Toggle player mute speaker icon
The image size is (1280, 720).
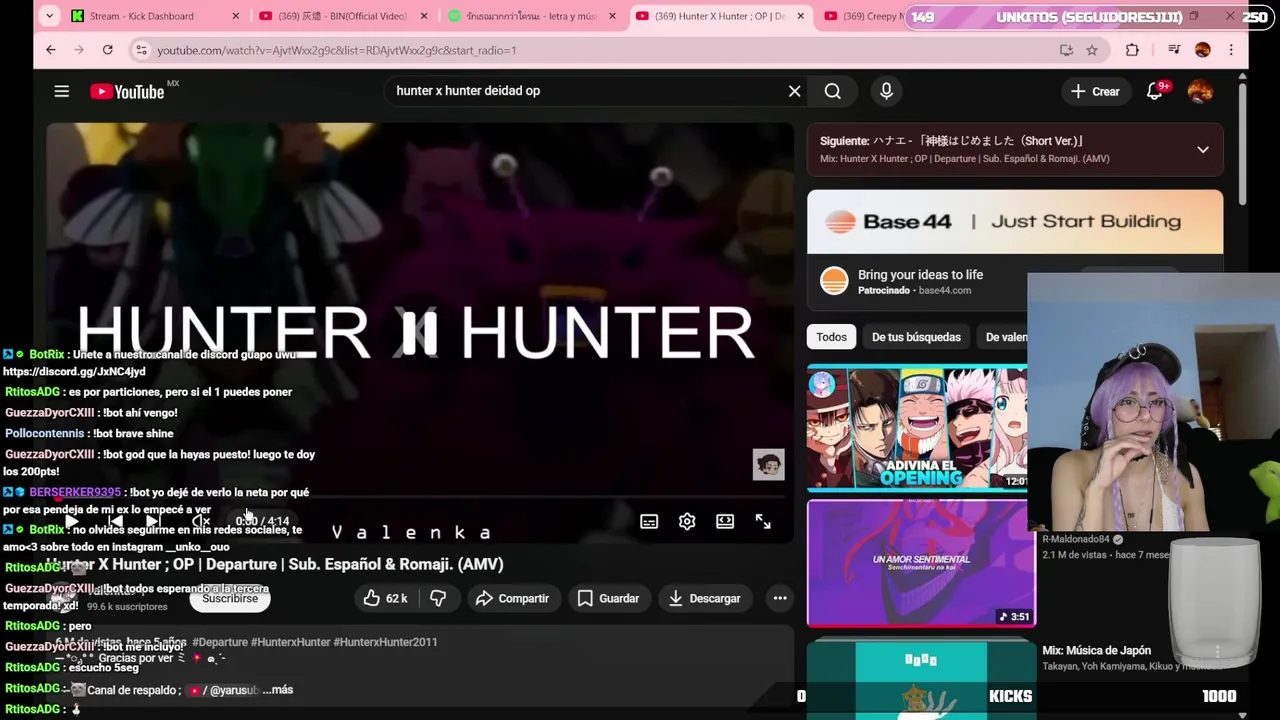pyautogui.click(x=201, y=521)
